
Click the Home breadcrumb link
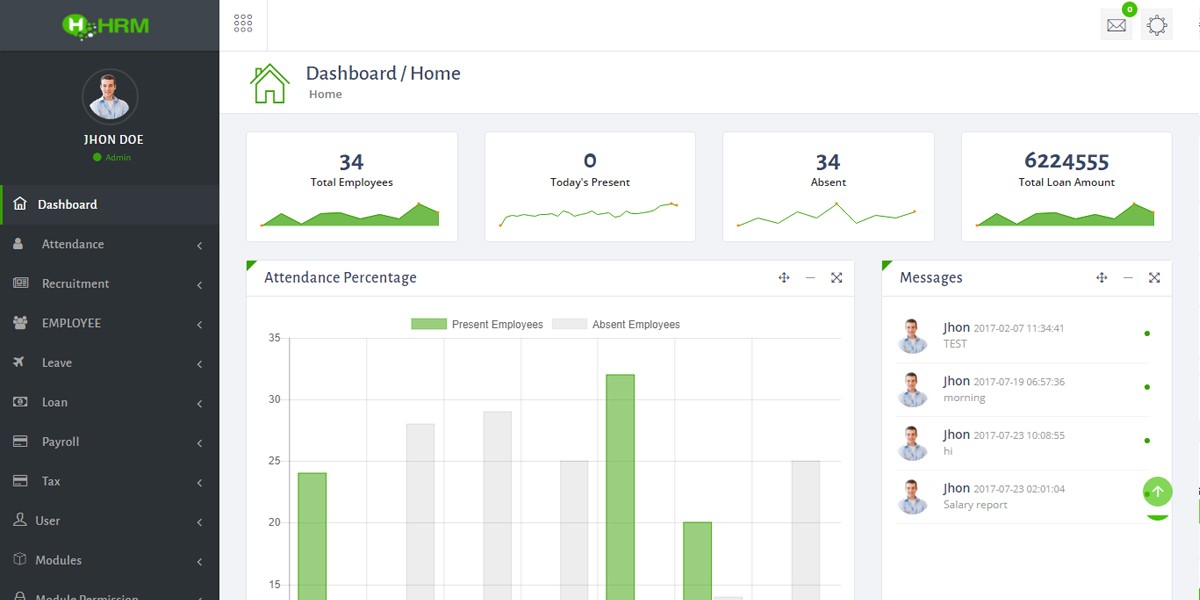[325, 94]
